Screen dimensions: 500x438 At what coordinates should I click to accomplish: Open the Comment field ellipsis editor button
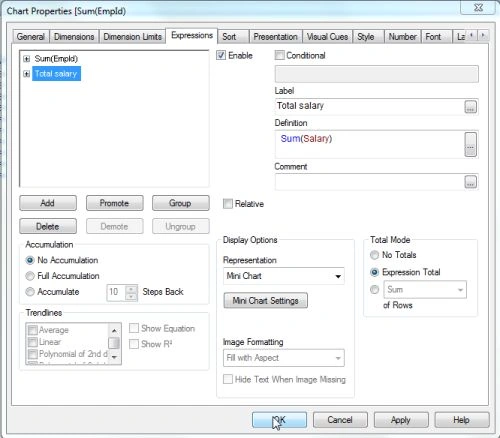tap(470, 182)
